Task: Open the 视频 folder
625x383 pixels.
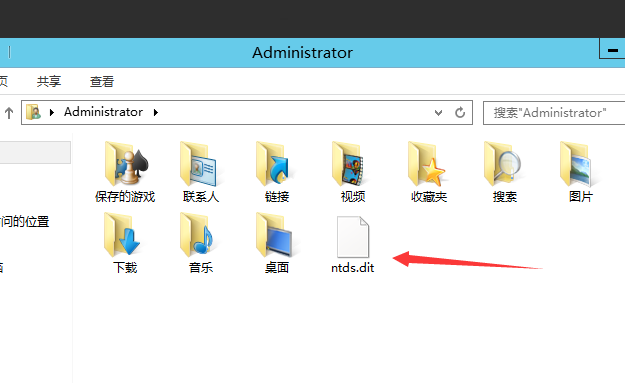Action: (353, 172)
